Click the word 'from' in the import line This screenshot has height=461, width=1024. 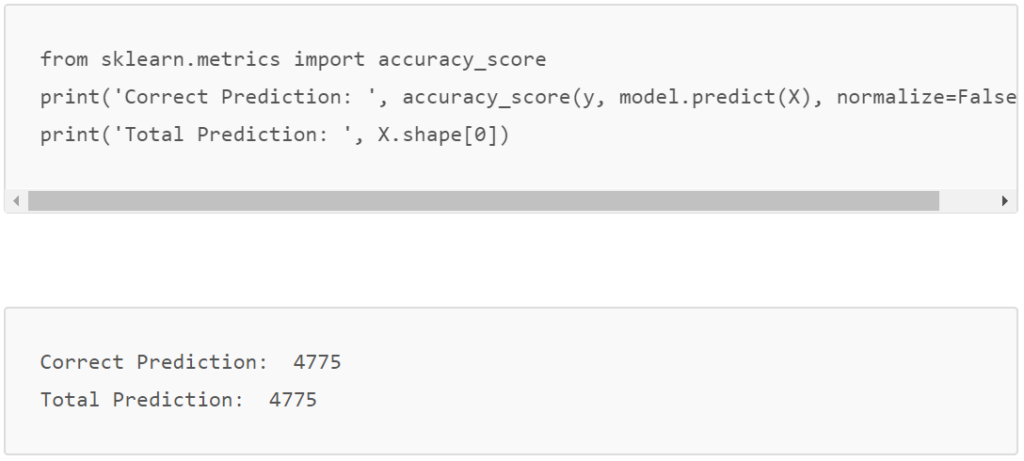[64, 59]
